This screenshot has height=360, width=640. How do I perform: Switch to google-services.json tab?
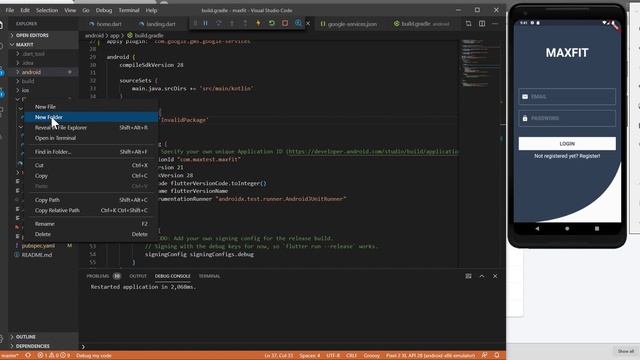349,24
